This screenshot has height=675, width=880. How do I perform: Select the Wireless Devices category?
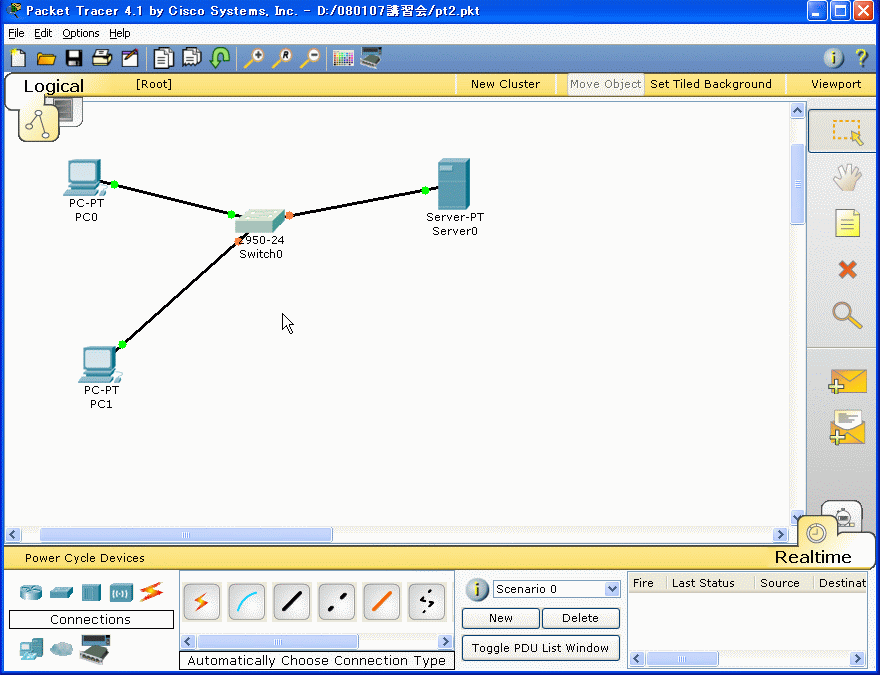121,593
